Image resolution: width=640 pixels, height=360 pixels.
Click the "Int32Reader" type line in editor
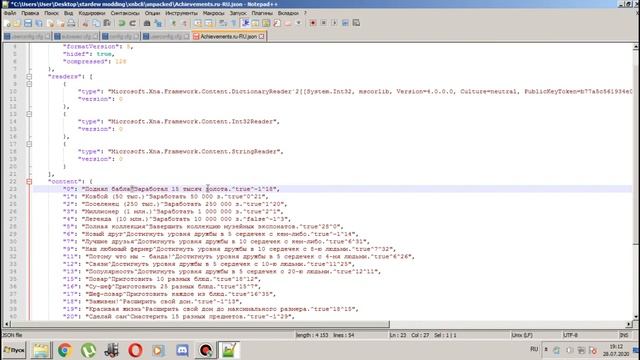[178, 121]
